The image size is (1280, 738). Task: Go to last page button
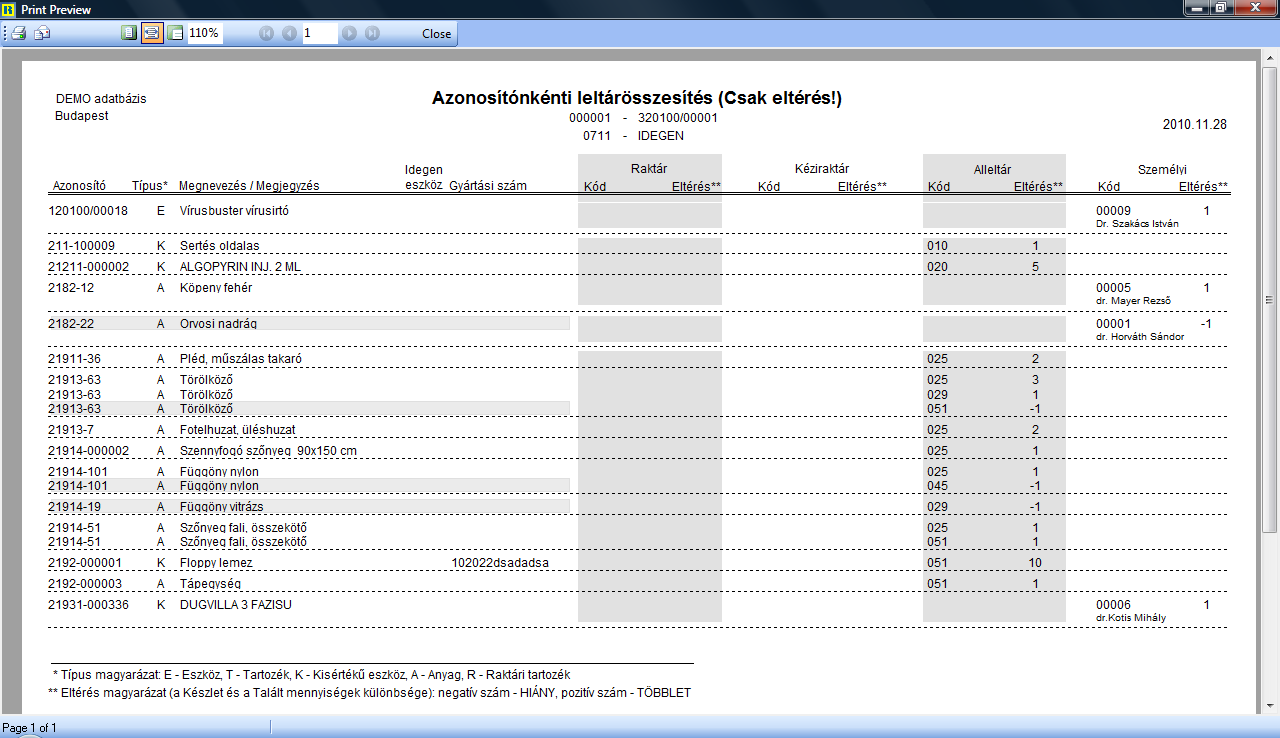click(x=372, y=33)
